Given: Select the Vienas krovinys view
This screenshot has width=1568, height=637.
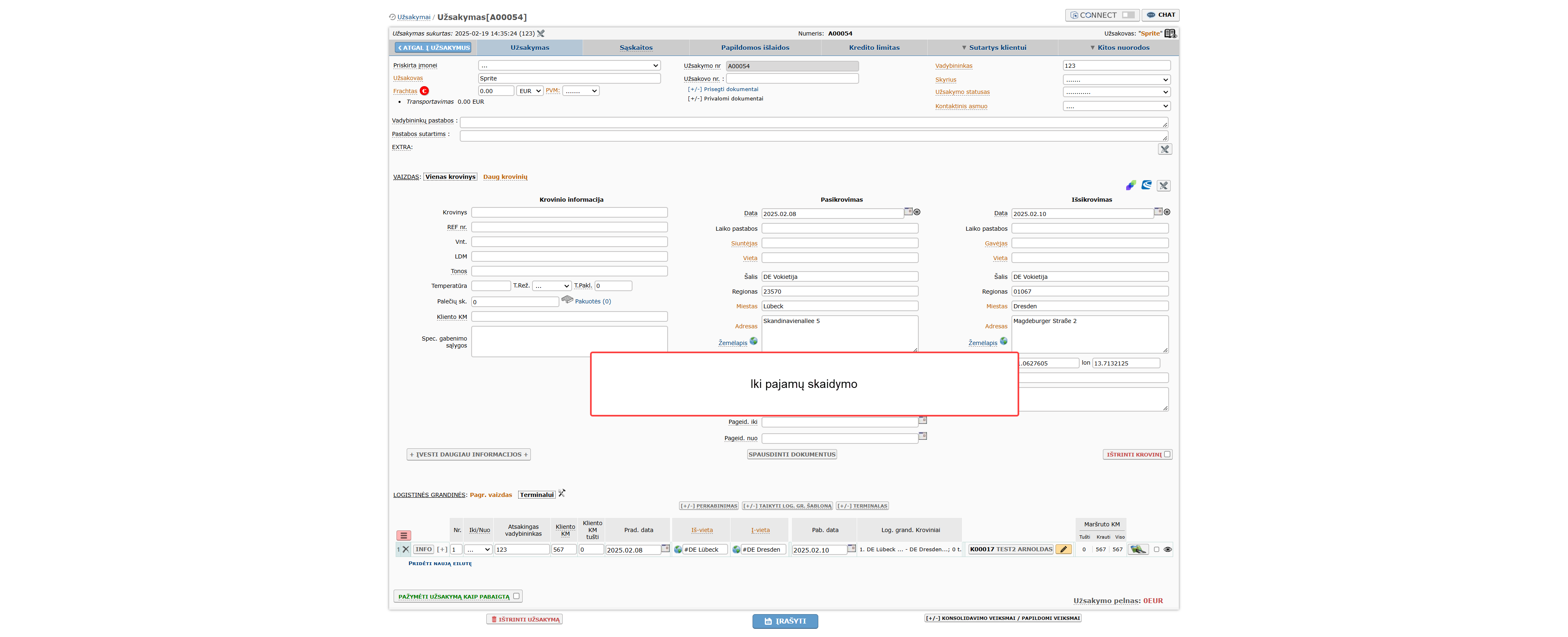Looking at the screenshot, I should pos(450,177).
